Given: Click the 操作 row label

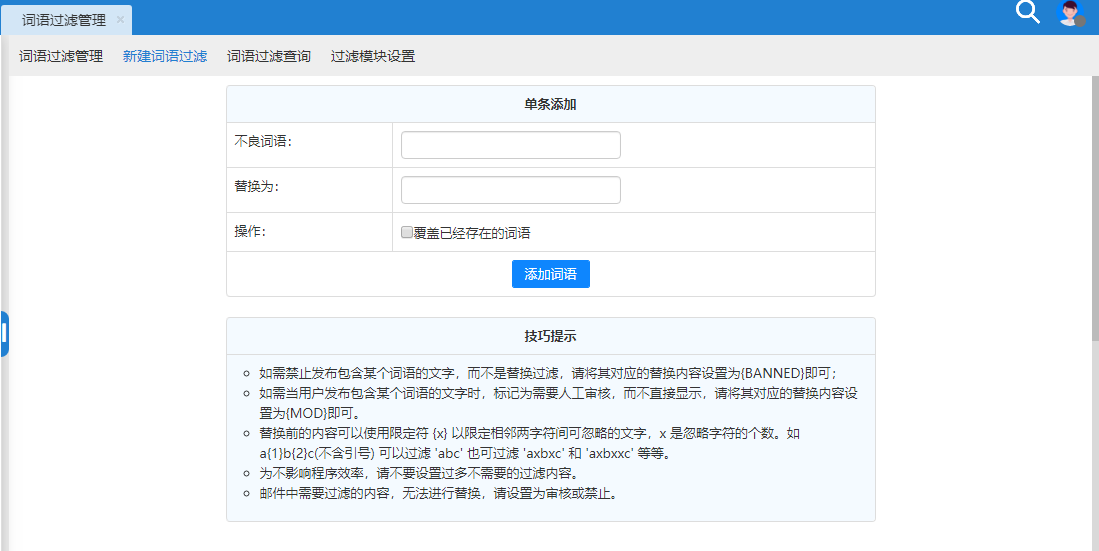Looking at the screenshot, I should pos(251,231).
